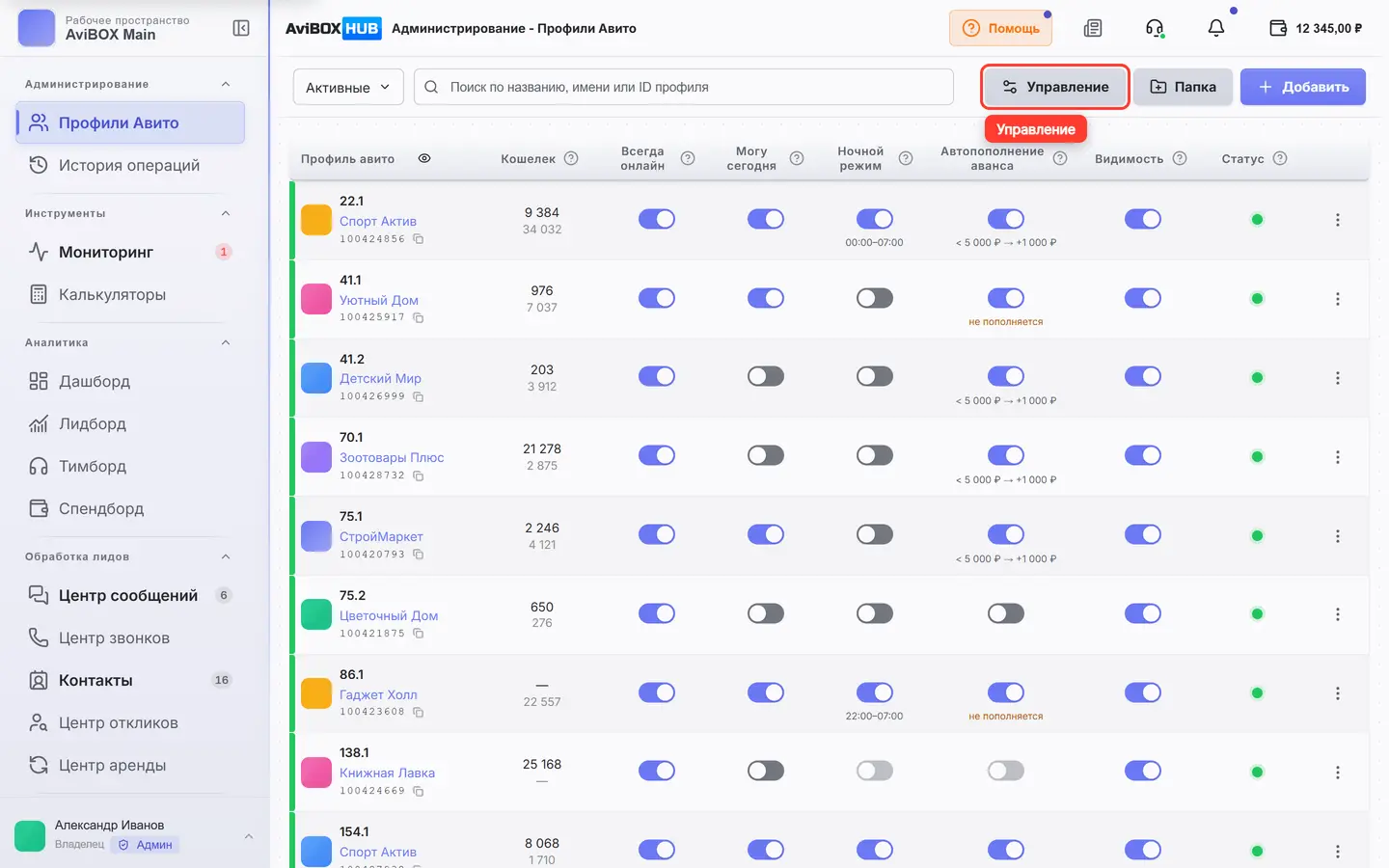Image resolution: width=1389 pixels, height=868 pixels.
Task: Click the colored avatar of Зоотовары Плюс
Action: pos(316,456)
